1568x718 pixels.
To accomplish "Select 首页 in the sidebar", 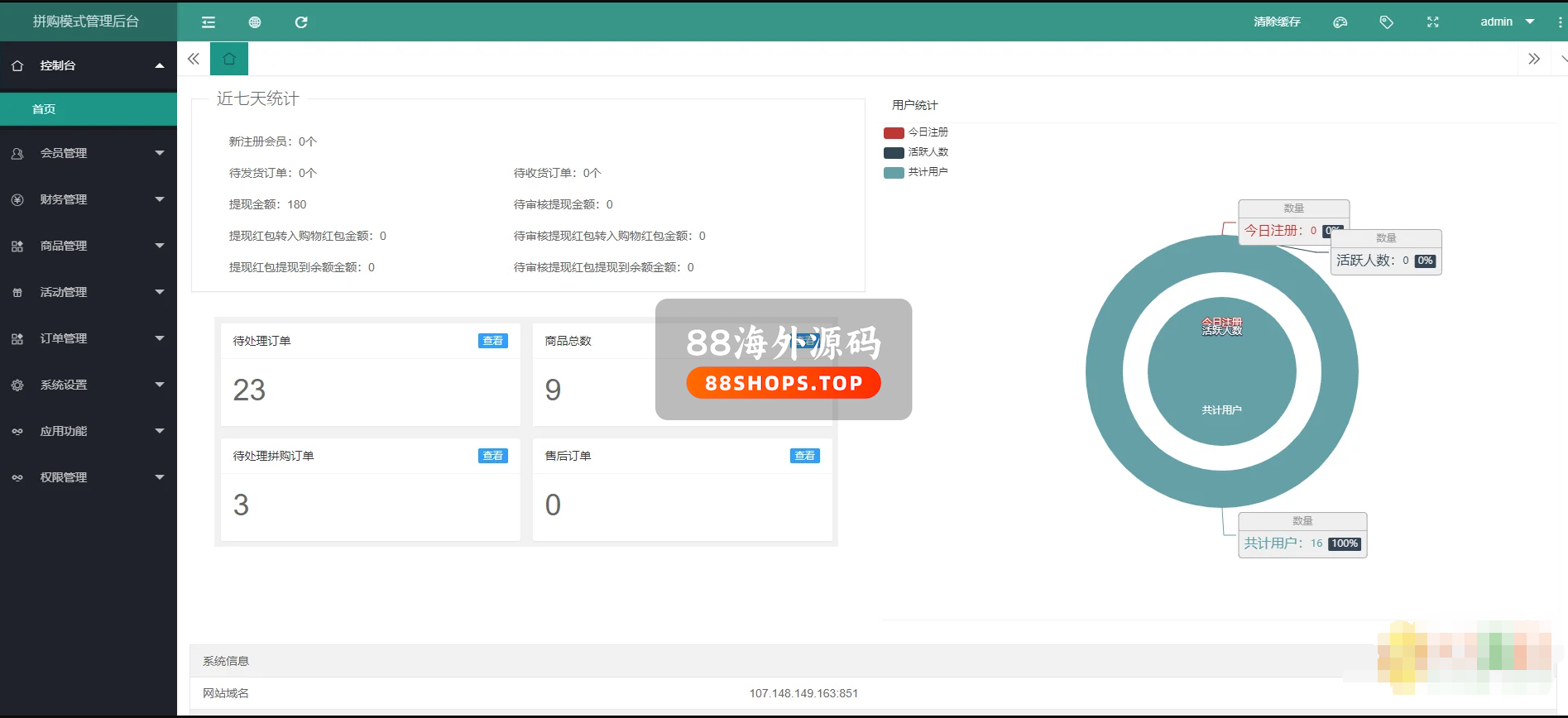I will pos(45,109).
